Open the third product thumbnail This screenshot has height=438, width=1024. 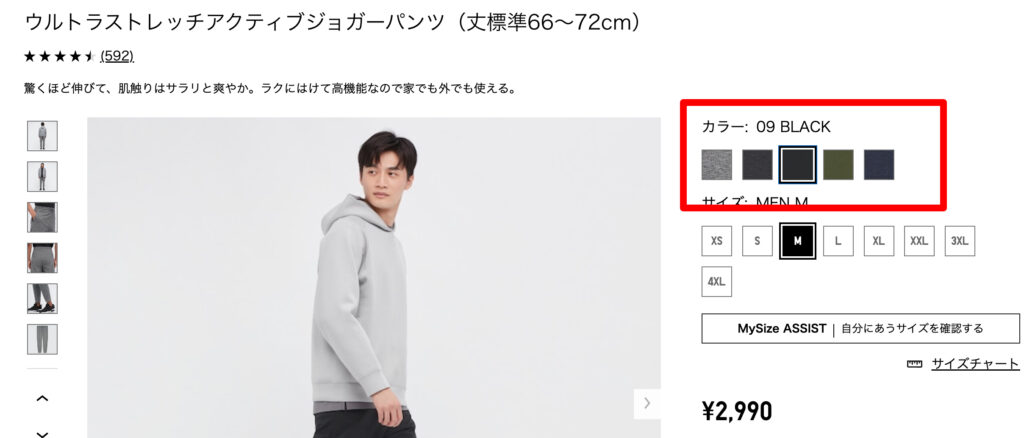[x=42, y=217]
